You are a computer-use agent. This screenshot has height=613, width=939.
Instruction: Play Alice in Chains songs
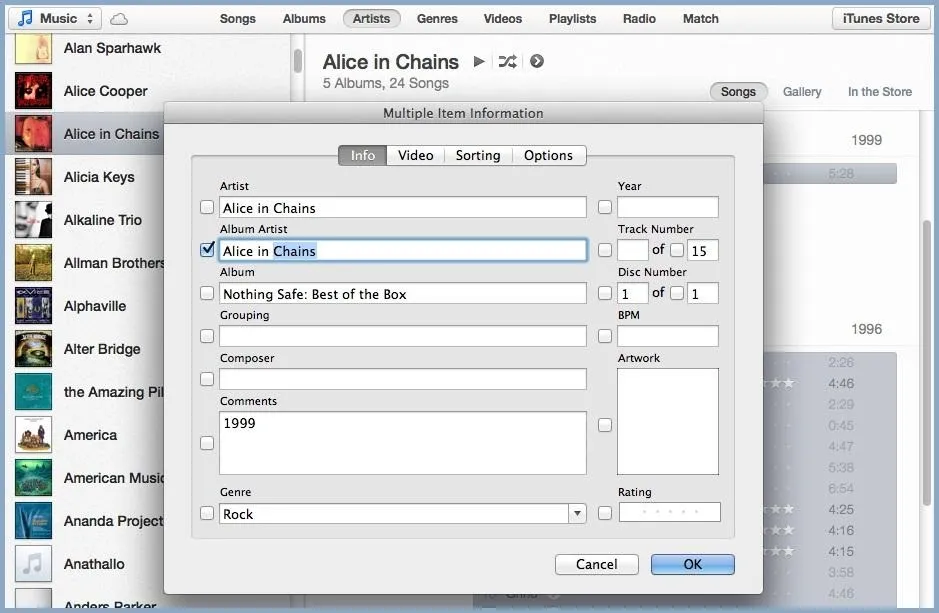point(478,61)
